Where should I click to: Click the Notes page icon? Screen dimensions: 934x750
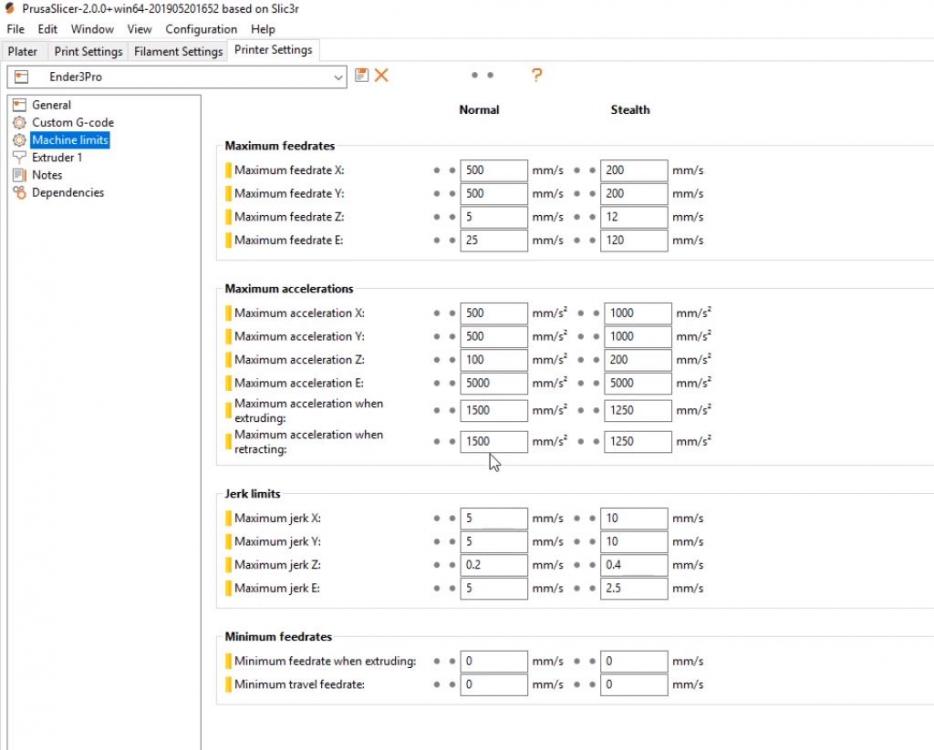[20, 175]
